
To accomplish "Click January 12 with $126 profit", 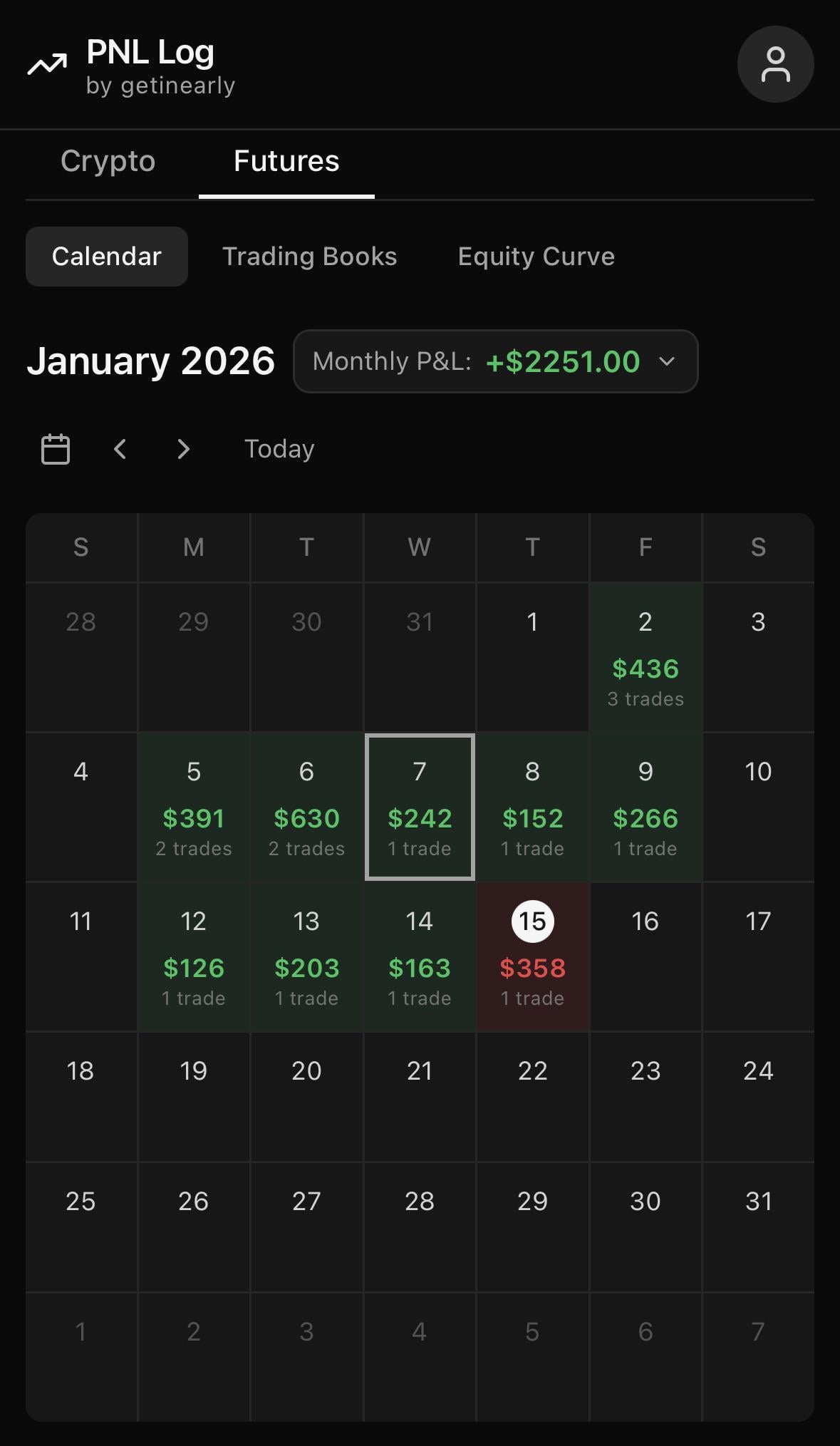I will 194,957.
